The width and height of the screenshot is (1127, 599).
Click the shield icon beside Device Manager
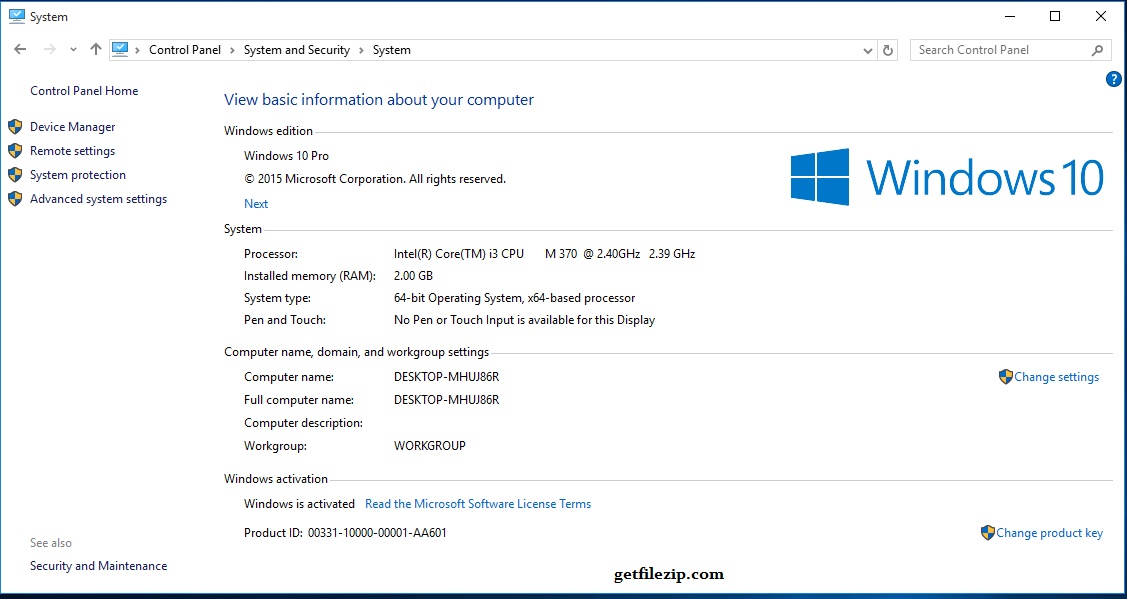(x=15, y=127)
